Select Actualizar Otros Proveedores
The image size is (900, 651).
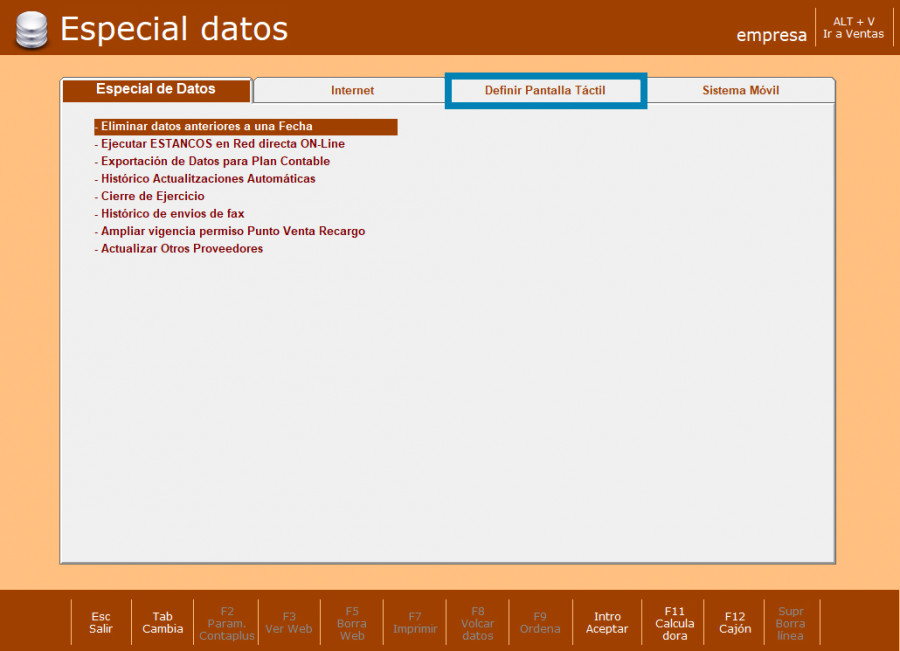point(181,249)
